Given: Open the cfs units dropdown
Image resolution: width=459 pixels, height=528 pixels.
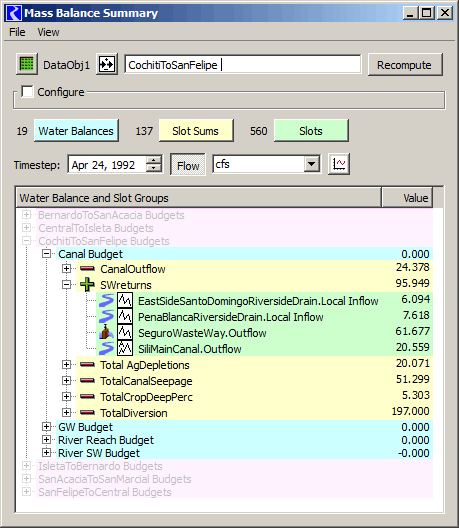Looking at the screenshot, I should 312,164.
